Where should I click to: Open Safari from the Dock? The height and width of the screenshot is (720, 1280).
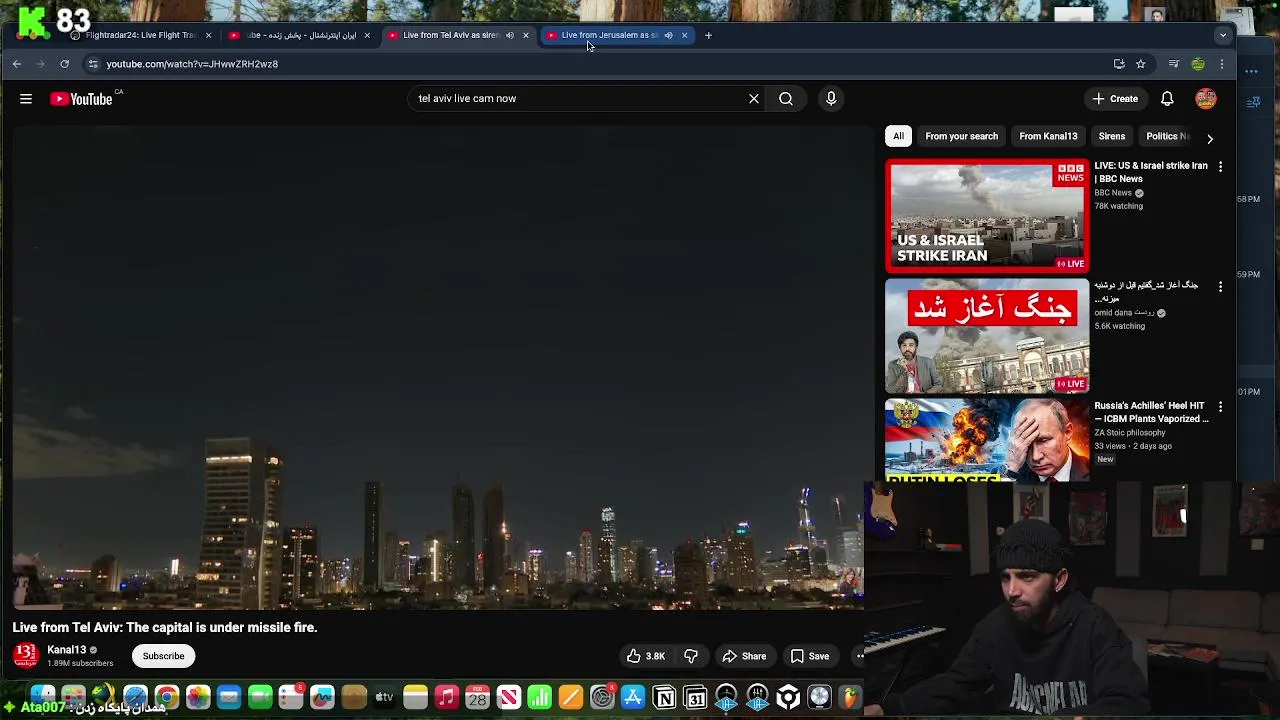point(135,697)
